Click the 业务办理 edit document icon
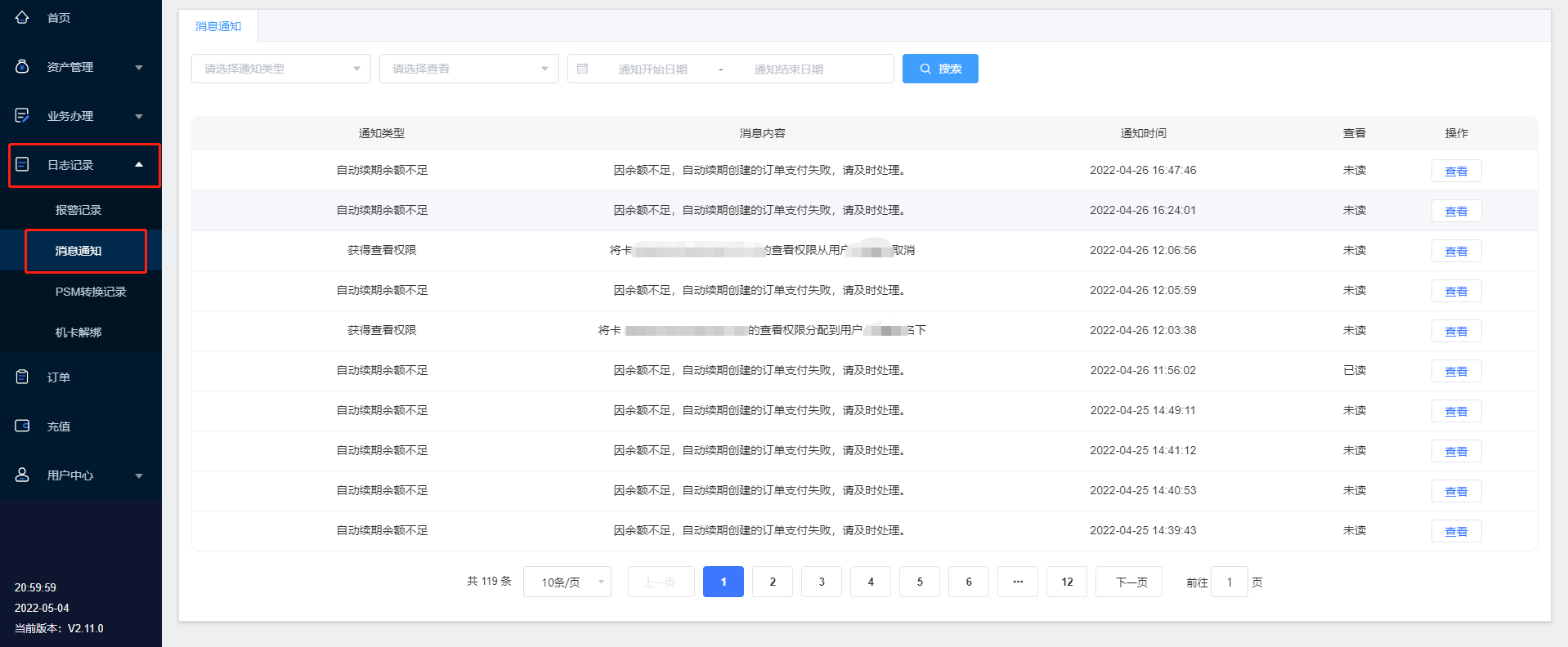Screen dimensions: 1568x647 (x=22, y=115)
